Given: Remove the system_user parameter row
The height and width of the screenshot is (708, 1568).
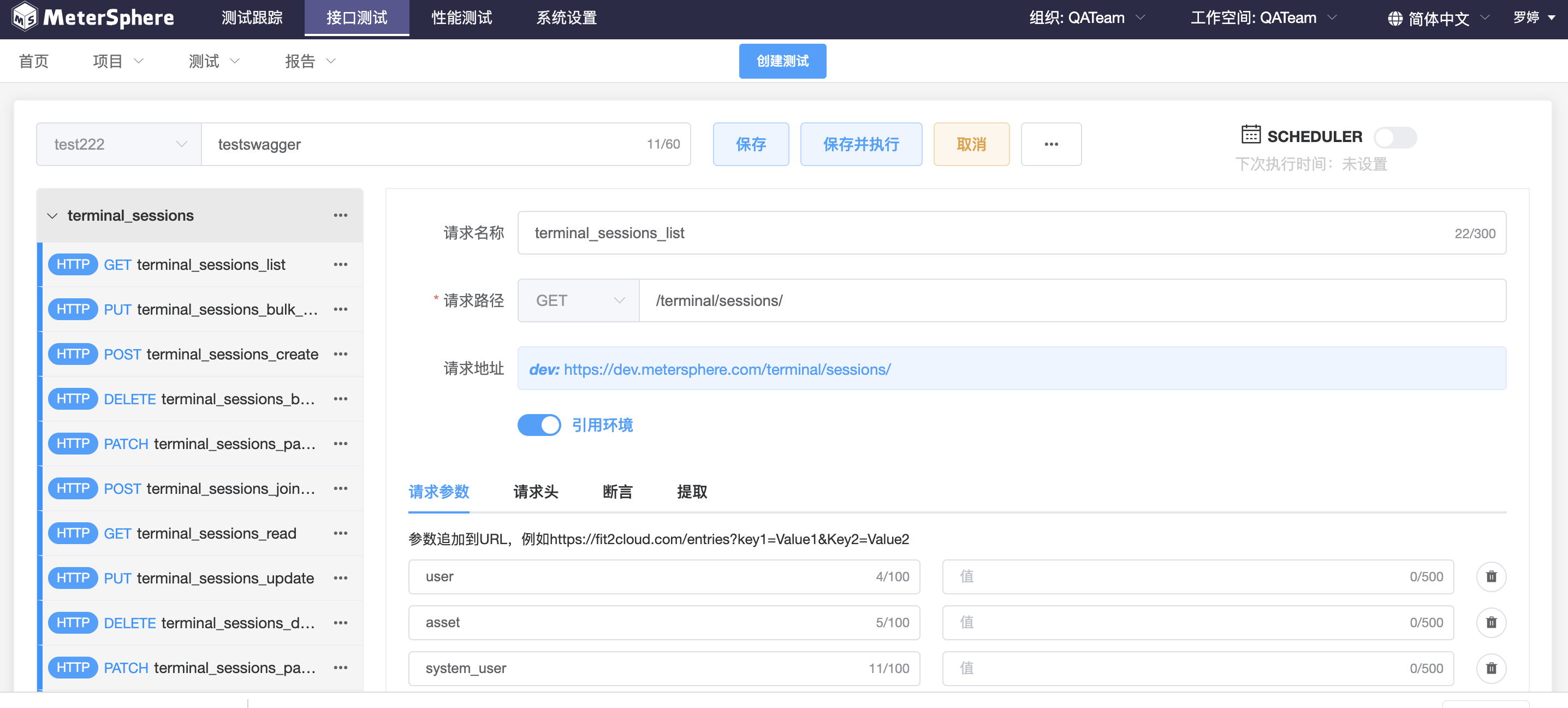Looking at the screenshot, I should [1490, 668].
